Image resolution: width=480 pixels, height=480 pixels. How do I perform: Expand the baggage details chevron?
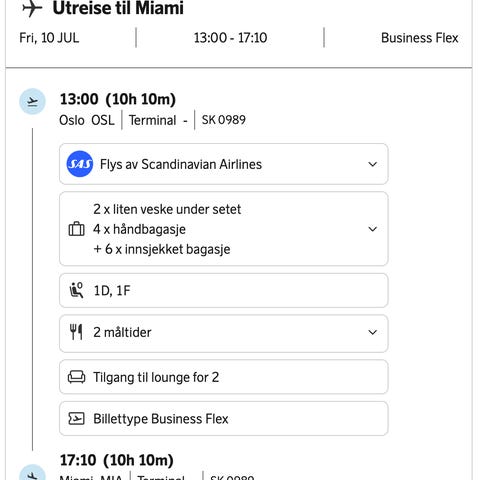pos(372,229)
